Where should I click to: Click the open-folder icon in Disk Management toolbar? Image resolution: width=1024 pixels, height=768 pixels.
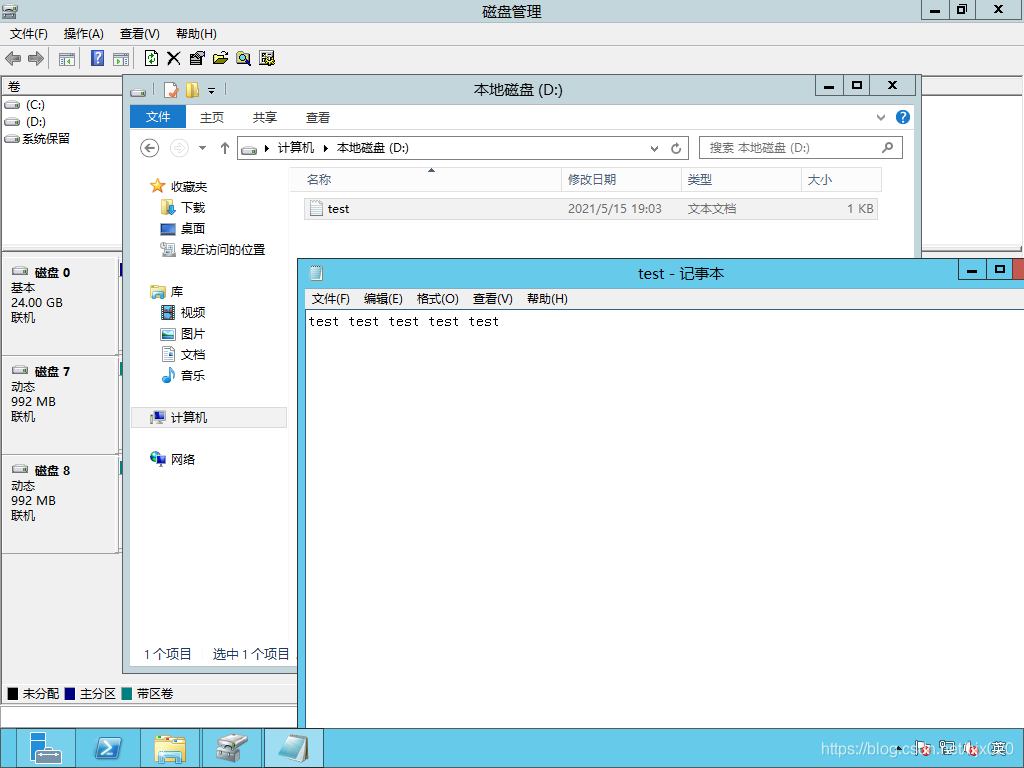point(220,59)
